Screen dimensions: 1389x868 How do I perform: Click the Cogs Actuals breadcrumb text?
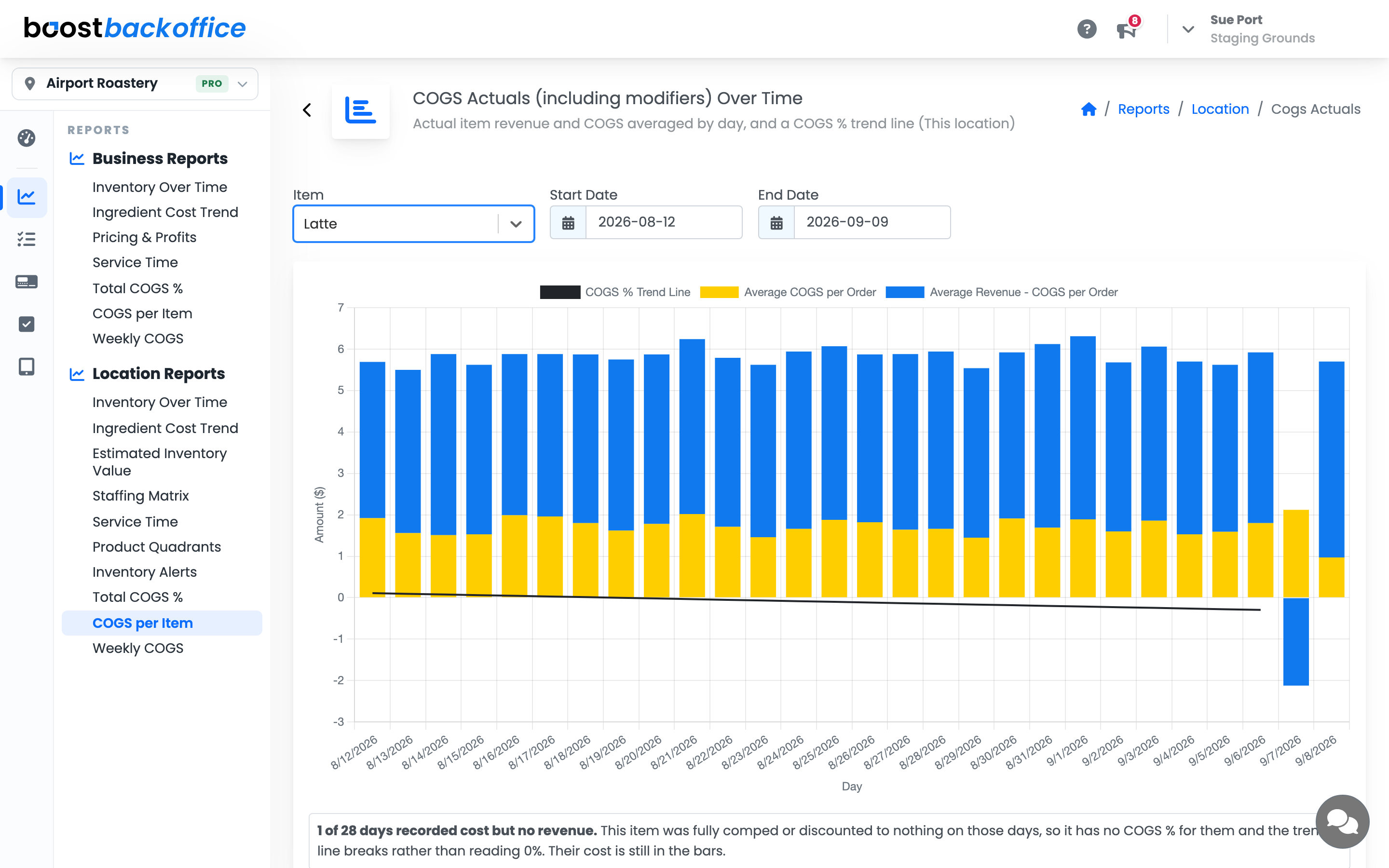pos(1316,109)
